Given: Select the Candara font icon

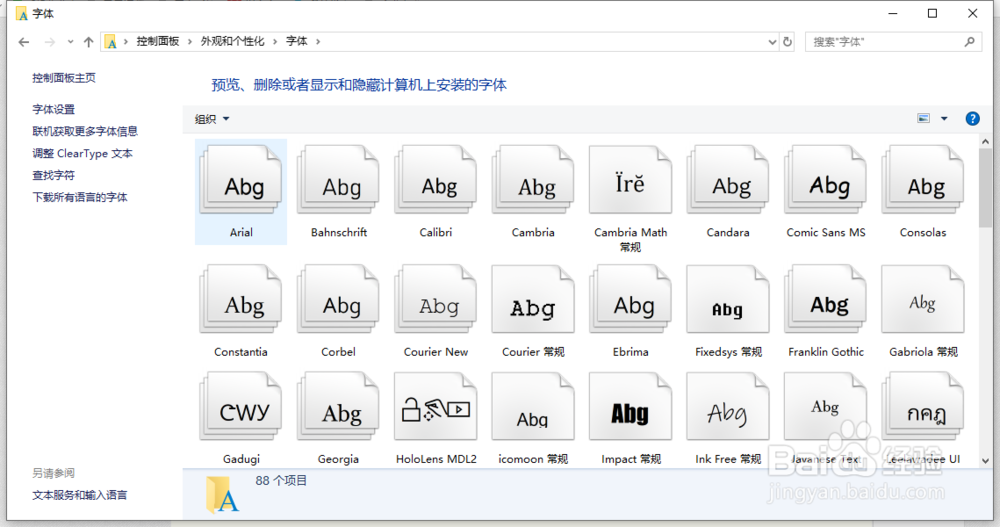Looking at the screenshot, I should coord(728,180).
